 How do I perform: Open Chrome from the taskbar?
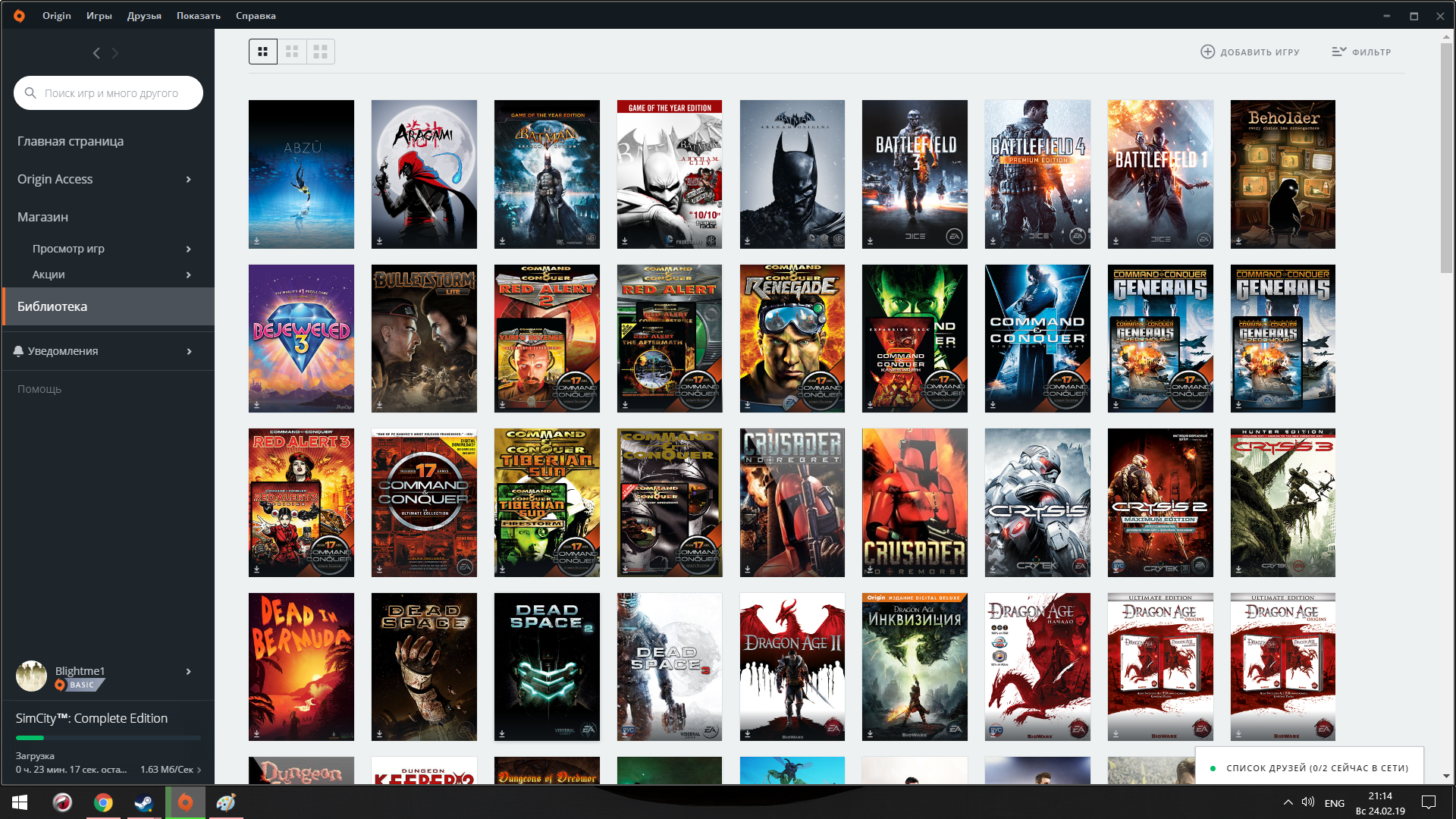(103, 802)
